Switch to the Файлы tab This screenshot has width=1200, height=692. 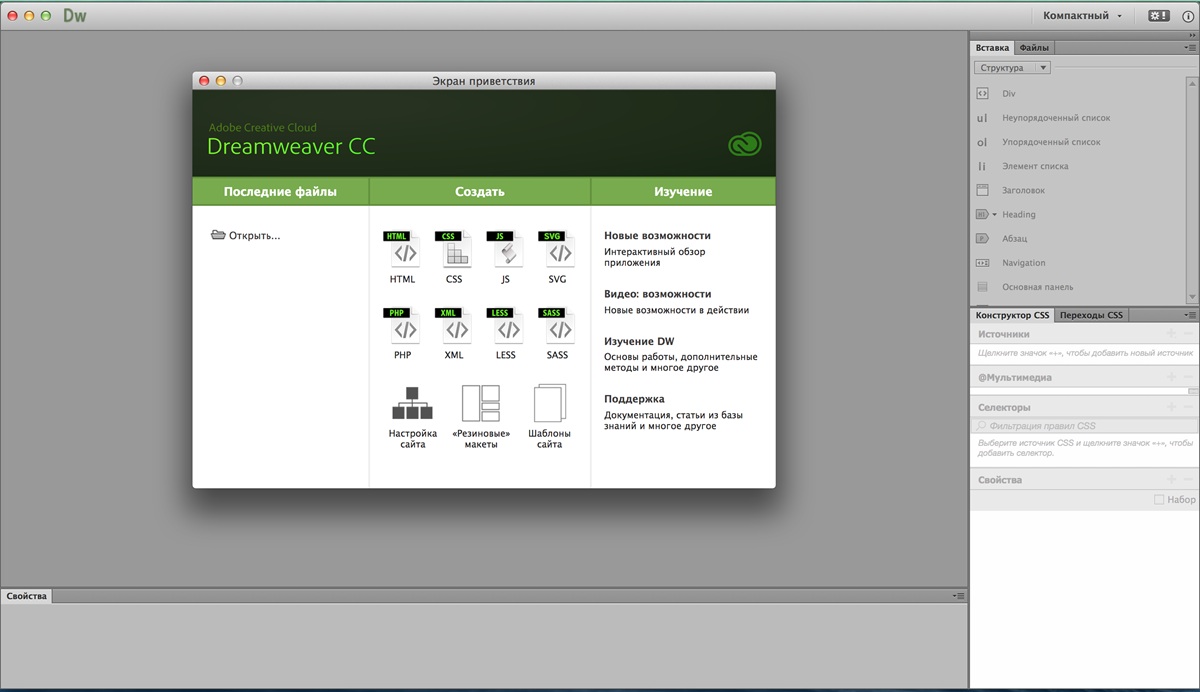(x=1034, y=47)
